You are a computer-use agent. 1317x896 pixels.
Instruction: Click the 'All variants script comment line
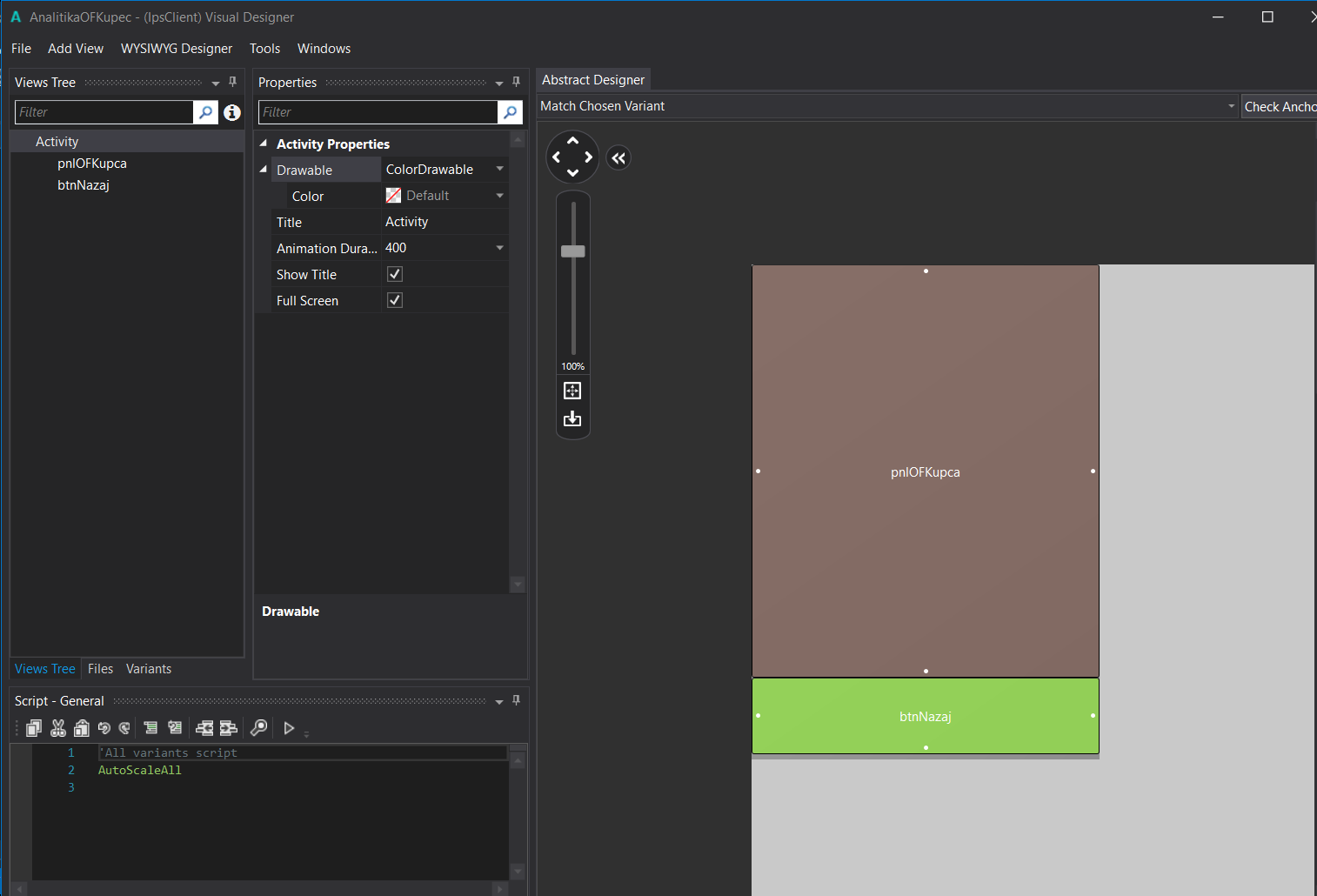coord(168,753)
